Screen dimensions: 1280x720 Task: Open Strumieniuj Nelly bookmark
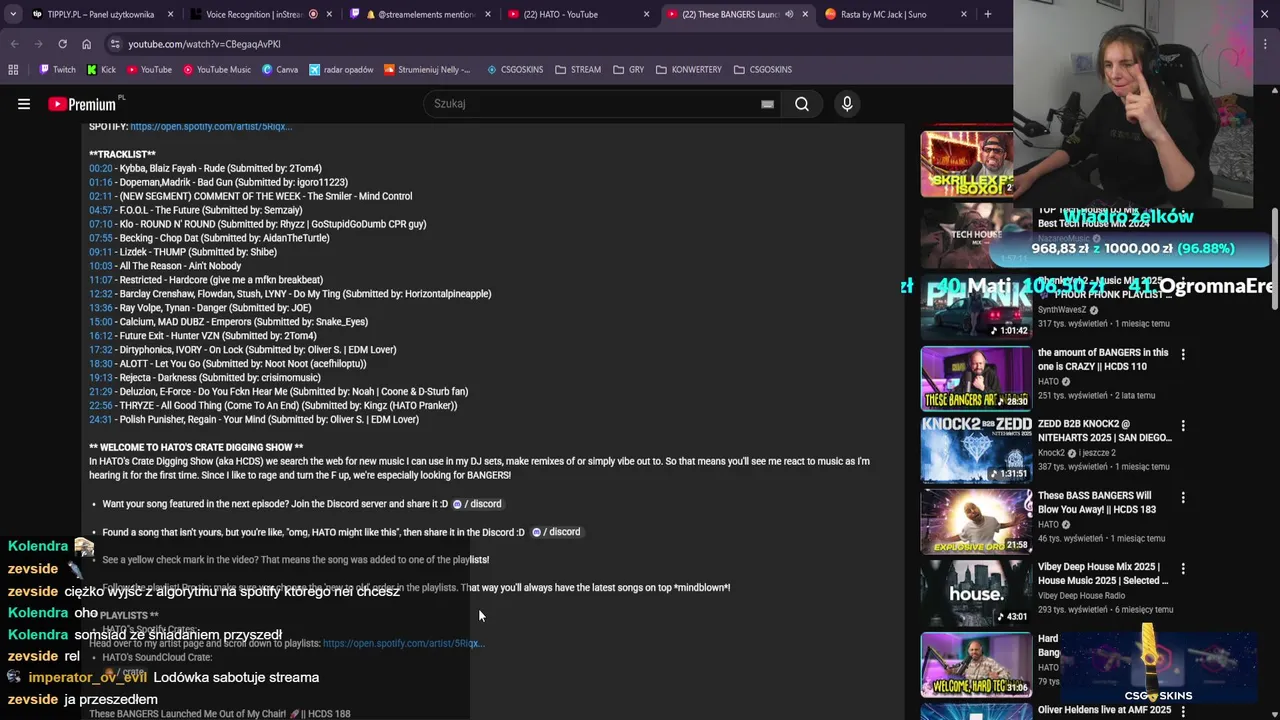pyautogui.click(x=427, y=70)
